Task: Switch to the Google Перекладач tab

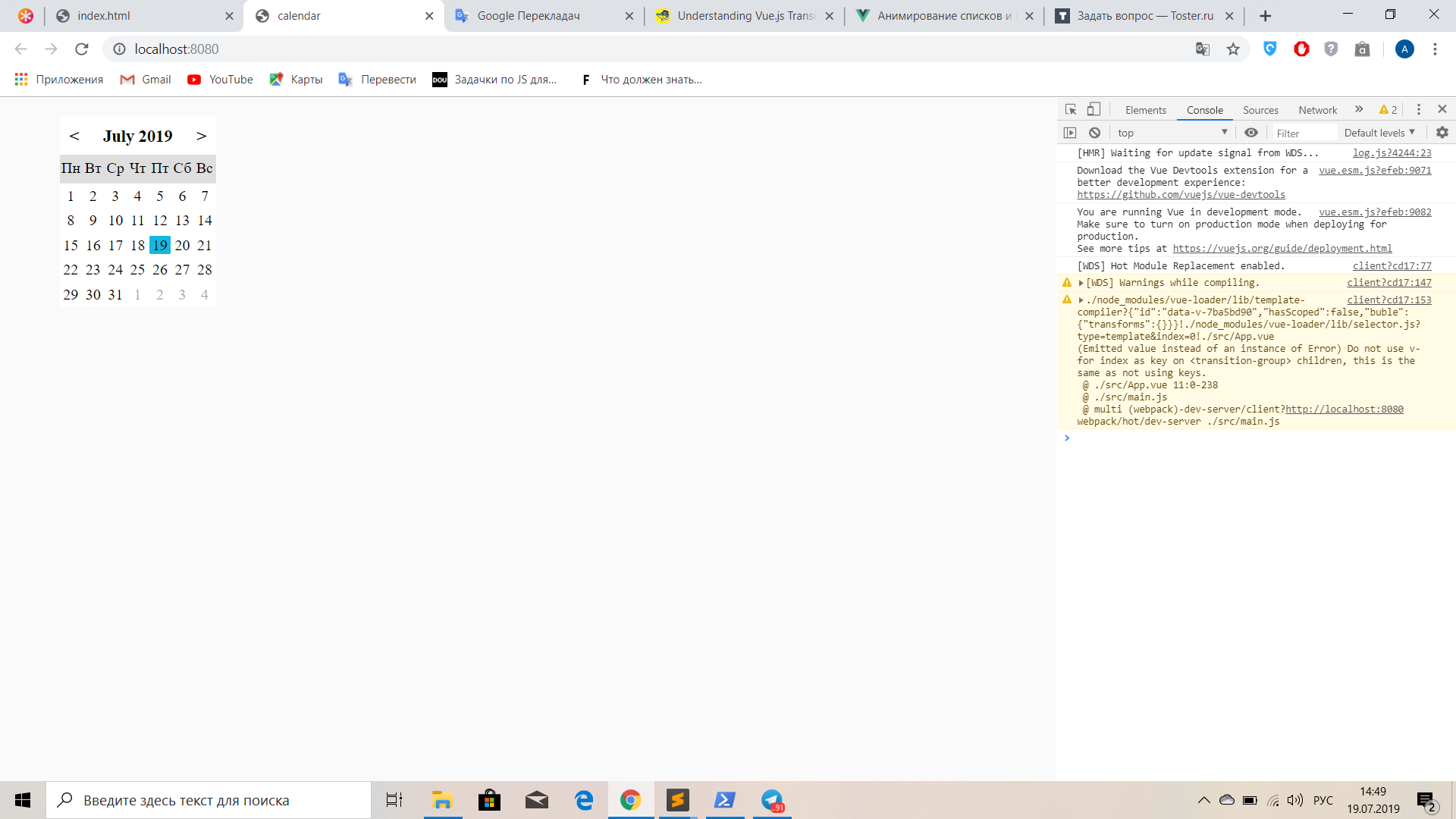Action: [x=543, y=16]
